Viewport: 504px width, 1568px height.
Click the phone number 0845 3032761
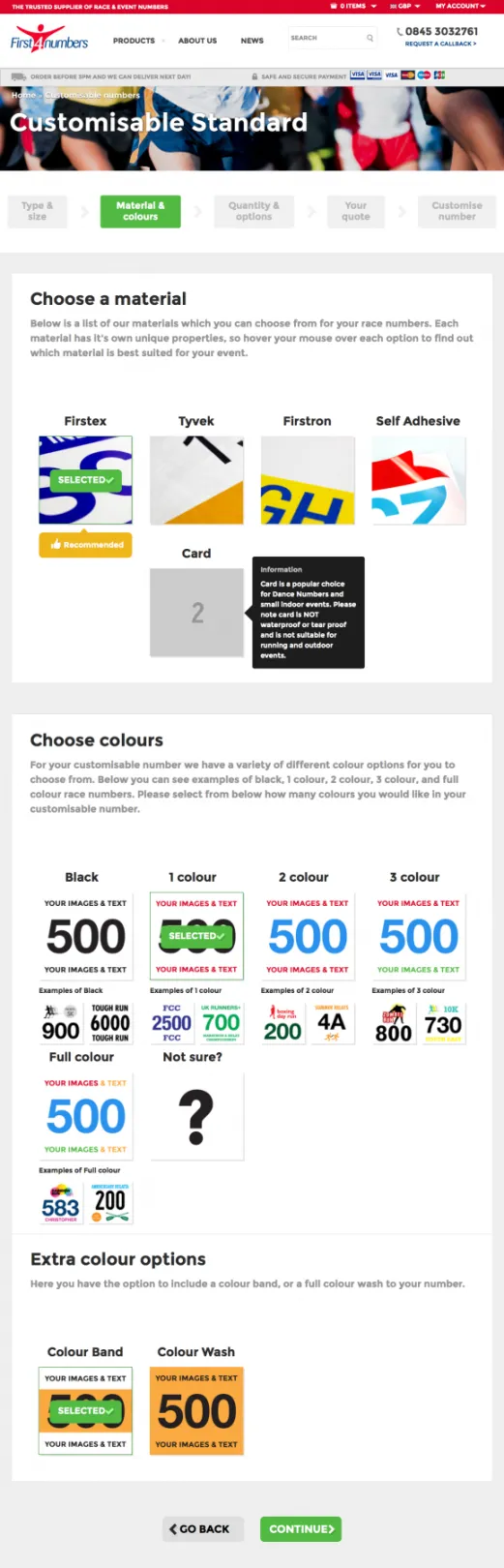441,31
